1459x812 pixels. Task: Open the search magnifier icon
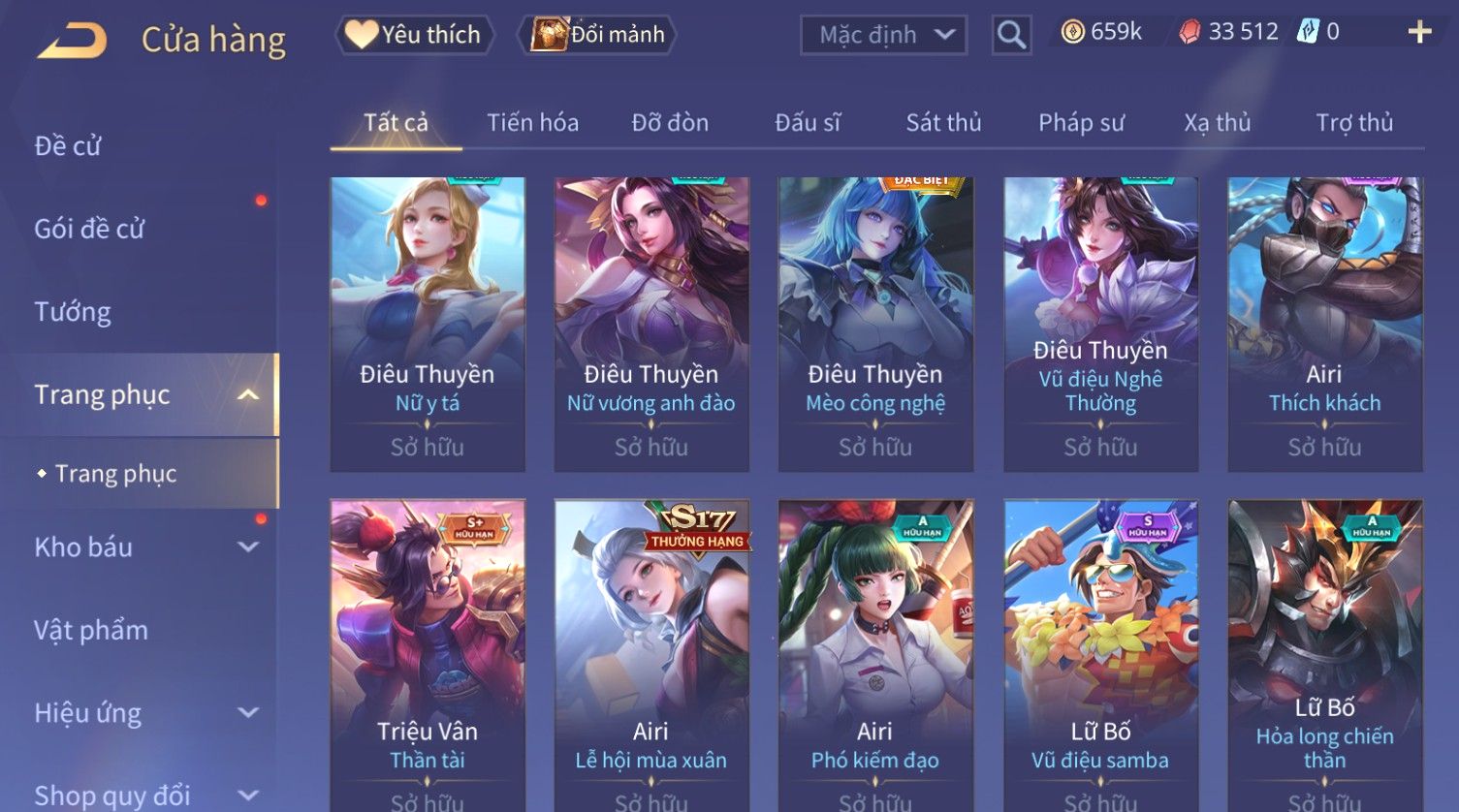pyautogui.click(x=1011, y=35)
